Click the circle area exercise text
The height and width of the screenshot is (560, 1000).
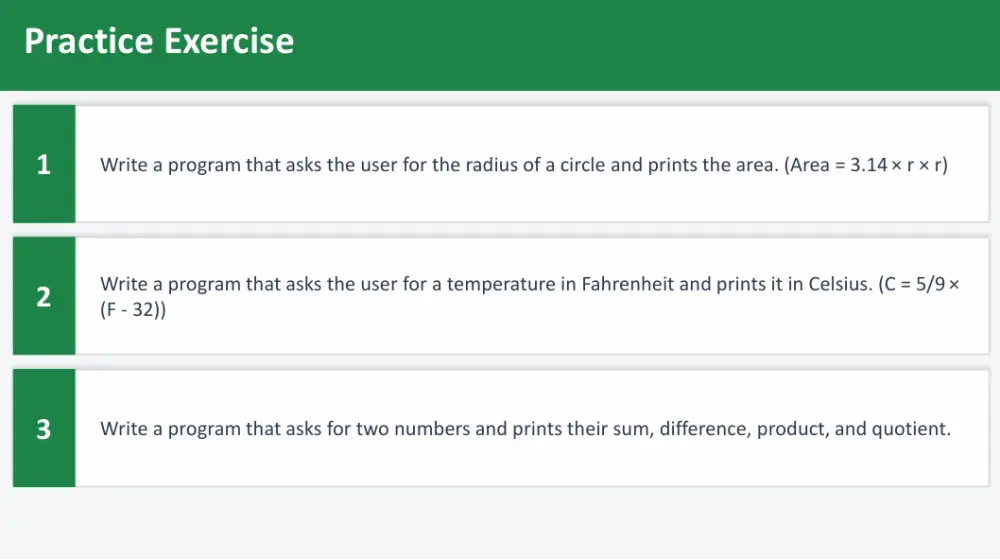click(524, 165)
